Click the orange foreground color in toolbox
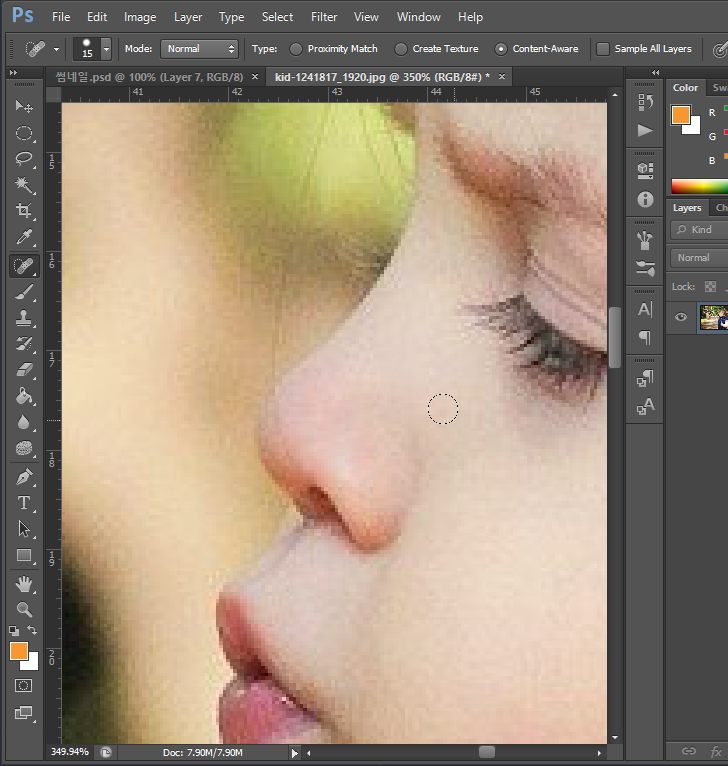The height and width of the screenshot is (766, 728). click(x=18, y=651)
